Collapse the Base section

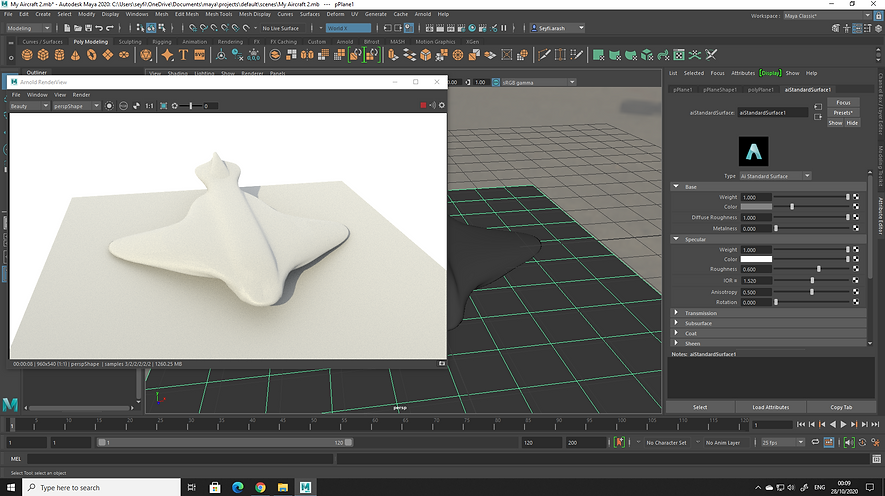(x=676, y=186)
